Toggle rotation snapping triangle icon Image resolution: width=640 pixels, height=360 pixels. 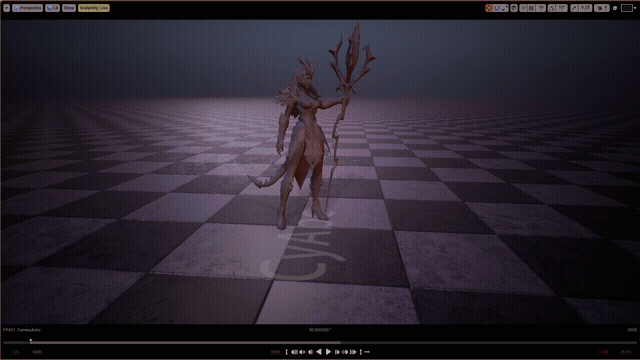[x=551, y=8]
